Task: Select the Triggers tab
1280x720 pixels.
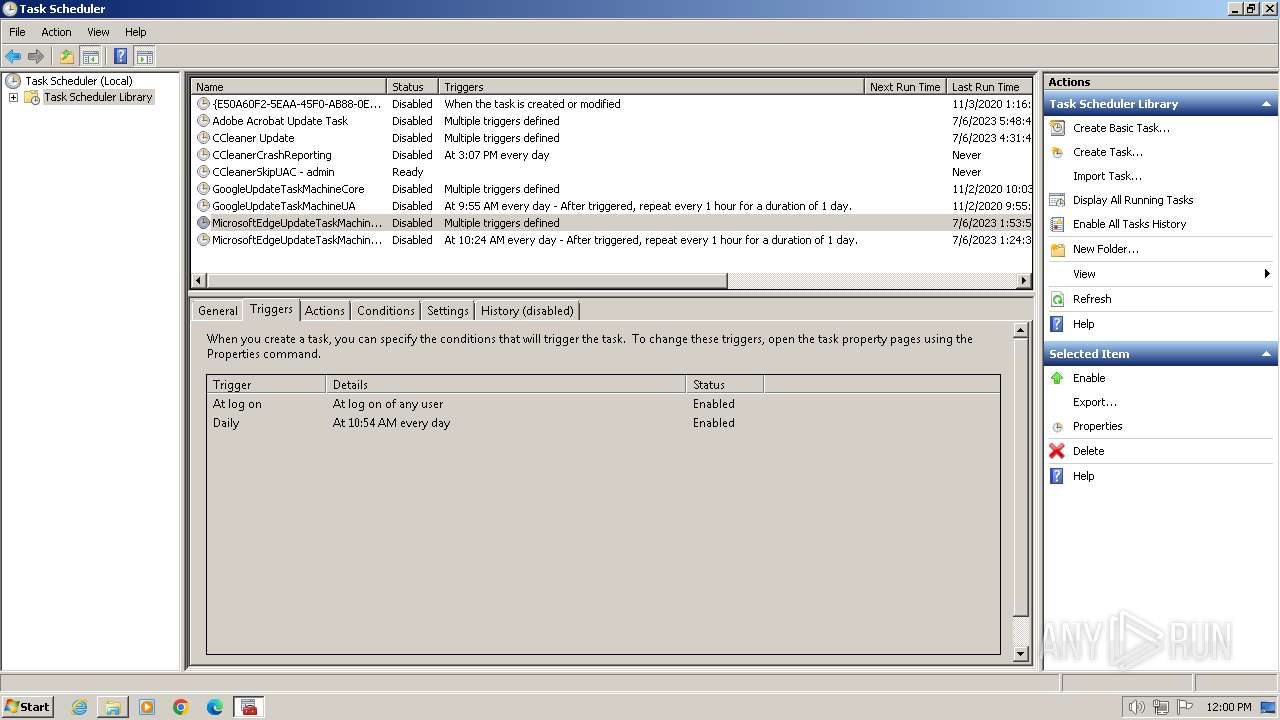Action: point(271,309)
